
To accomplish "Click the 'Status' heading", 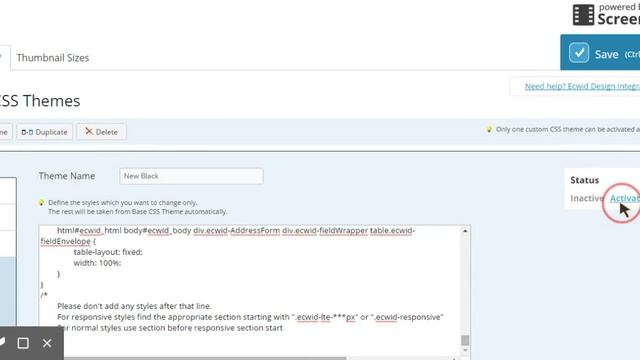I will (584, 180).
